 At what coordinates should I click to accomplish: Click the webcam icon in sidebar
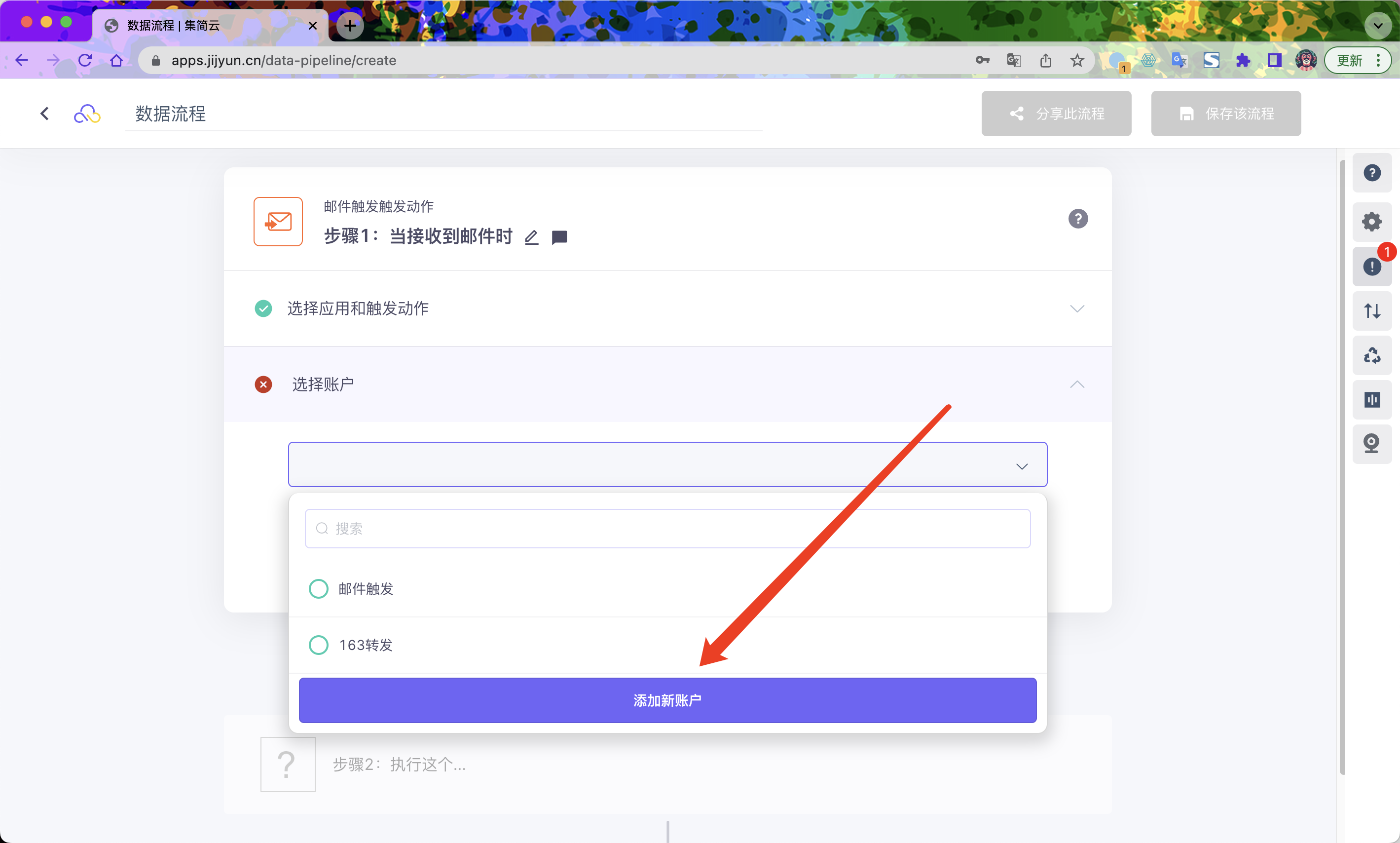point(1371,444)
